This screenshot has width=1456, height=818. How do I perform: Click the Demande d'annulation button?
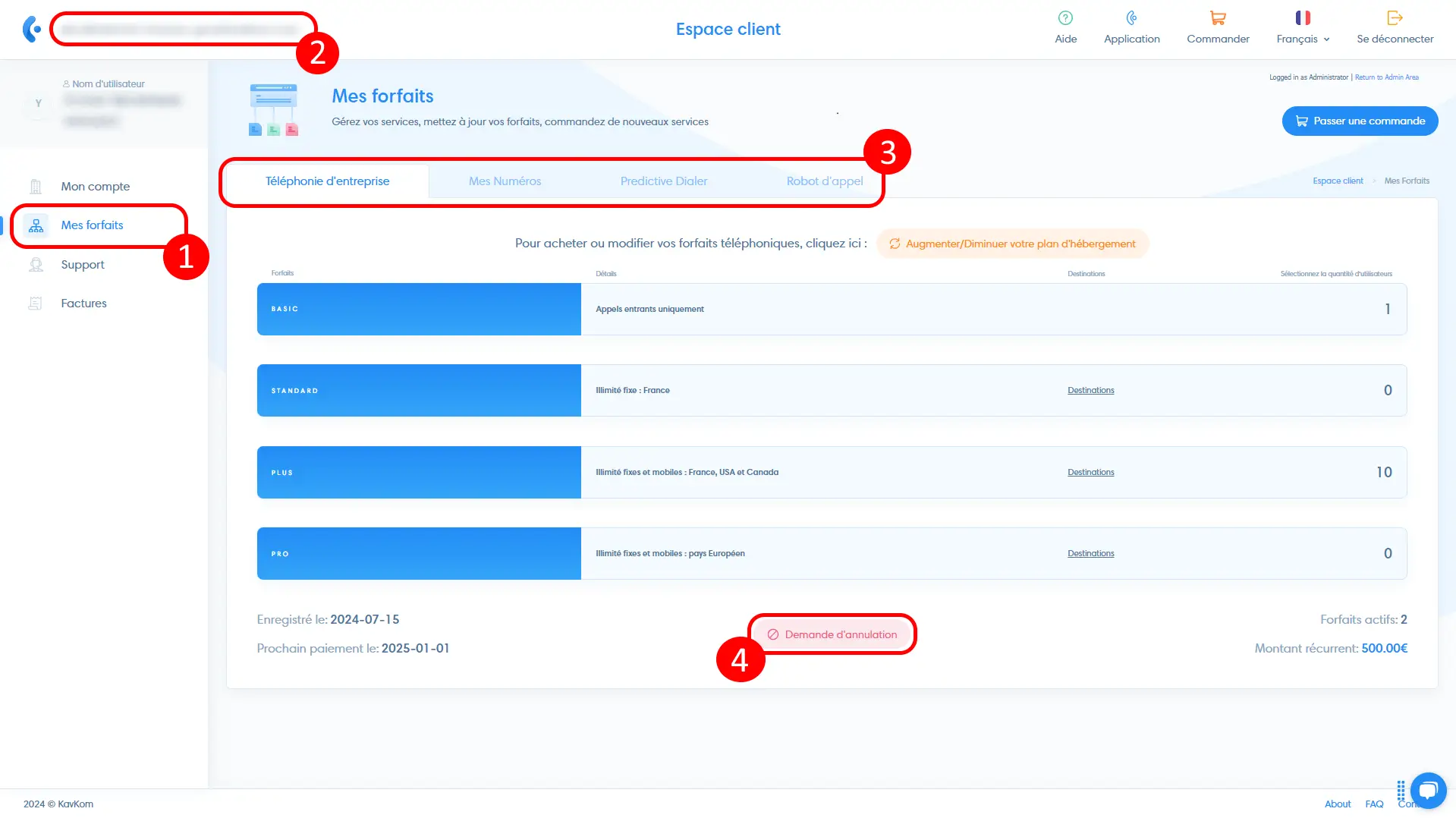(x=832, y=634)
